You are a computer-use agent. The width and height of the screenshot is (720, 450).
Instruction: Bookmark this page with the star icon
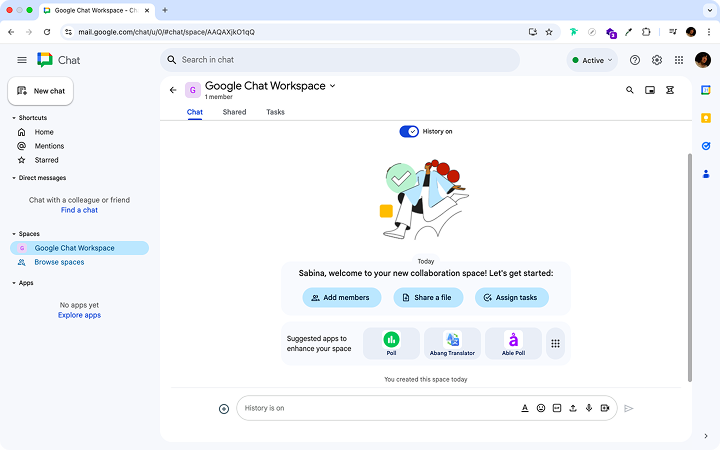pyautogui.click(x=549, y=32)
